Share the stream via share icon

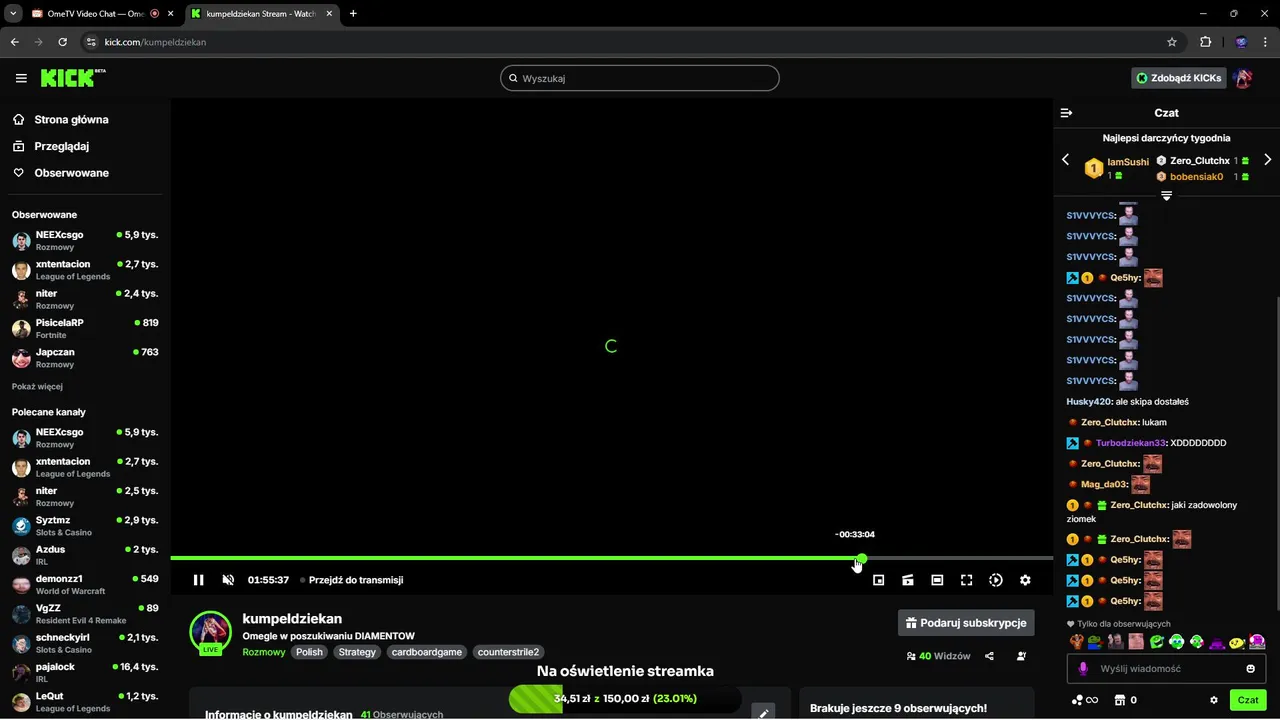click(x=989, y=657)
